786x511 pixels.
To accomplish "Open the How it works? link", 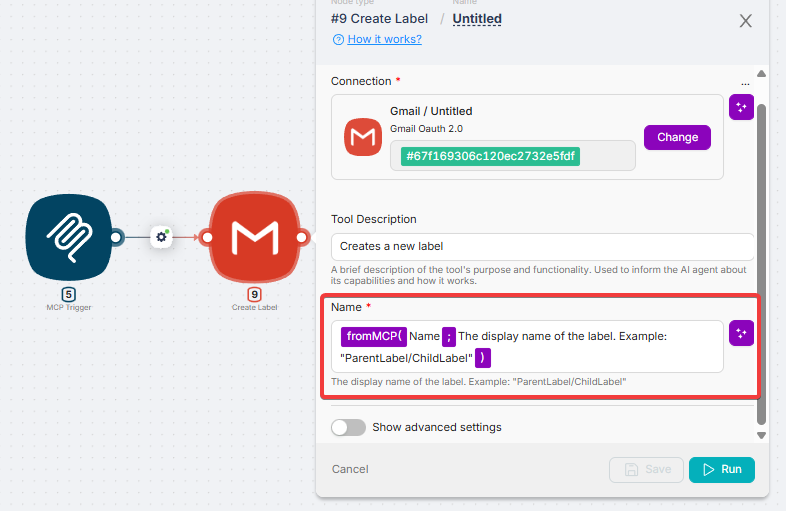I will (x=384, y=39).
